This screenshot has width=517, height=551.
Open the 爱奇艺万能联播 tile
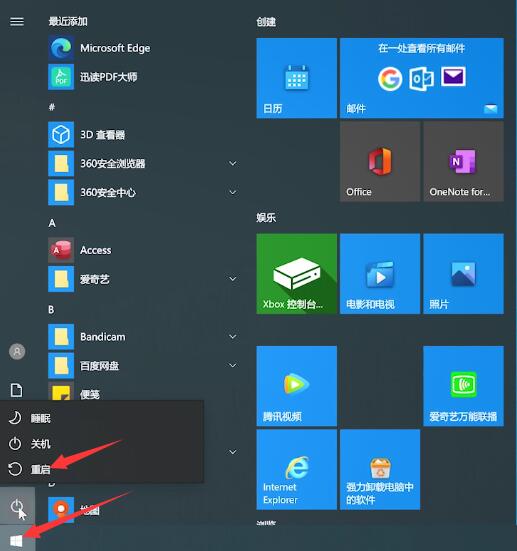pos(463,386)
